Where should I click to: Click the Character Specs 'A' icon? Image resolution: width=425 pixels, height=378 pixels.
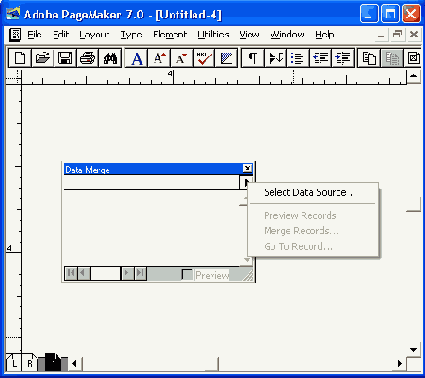pyautogui.click(x=137, y=58)
